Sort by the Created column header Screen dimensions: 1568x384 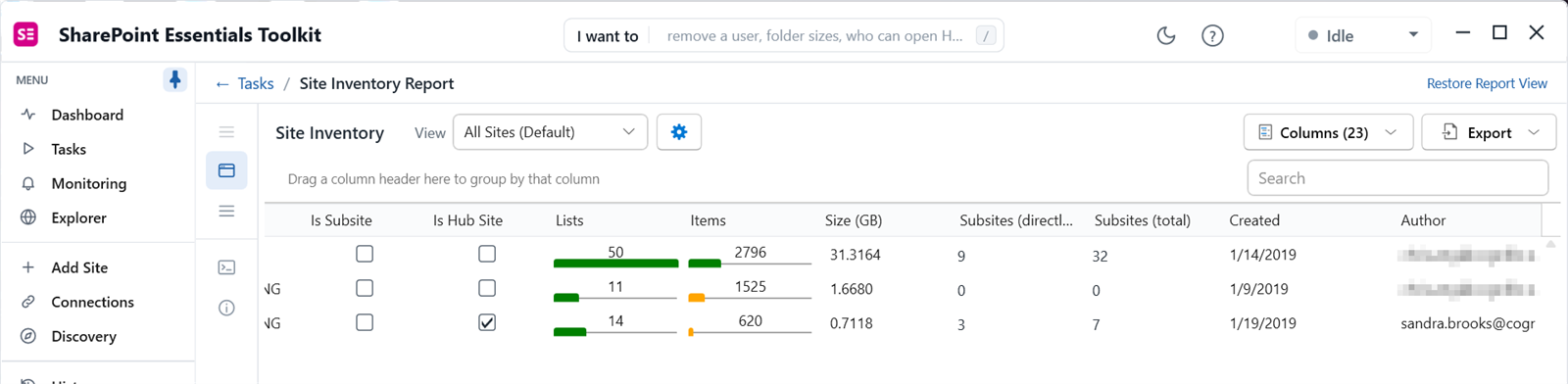[1254, 220]
